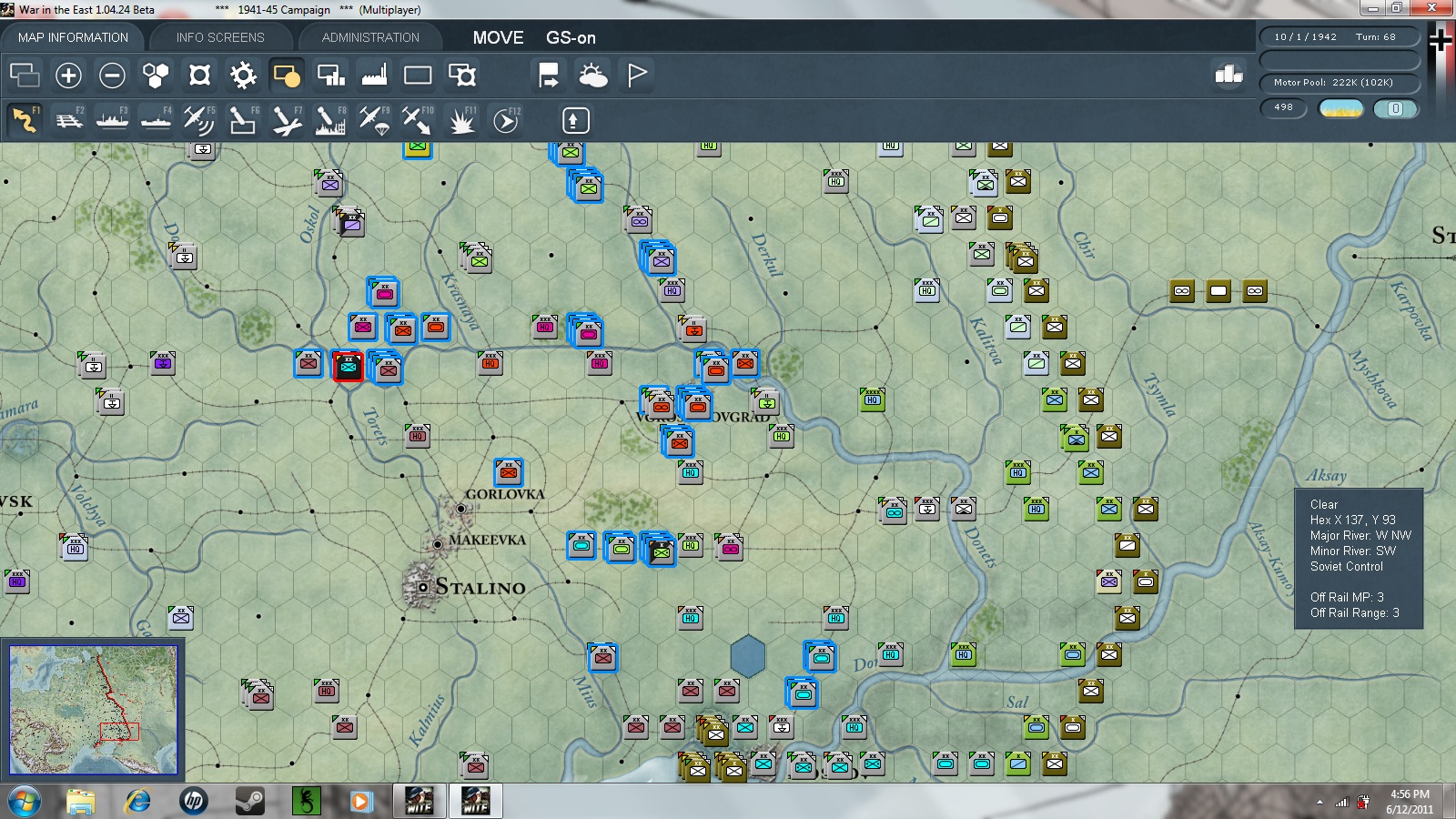The width and height of the screenshot is (1456, 819).
Task: Click the empty rectangle toolbar icon
Action: pyautogui.click(x=418, y=75)
